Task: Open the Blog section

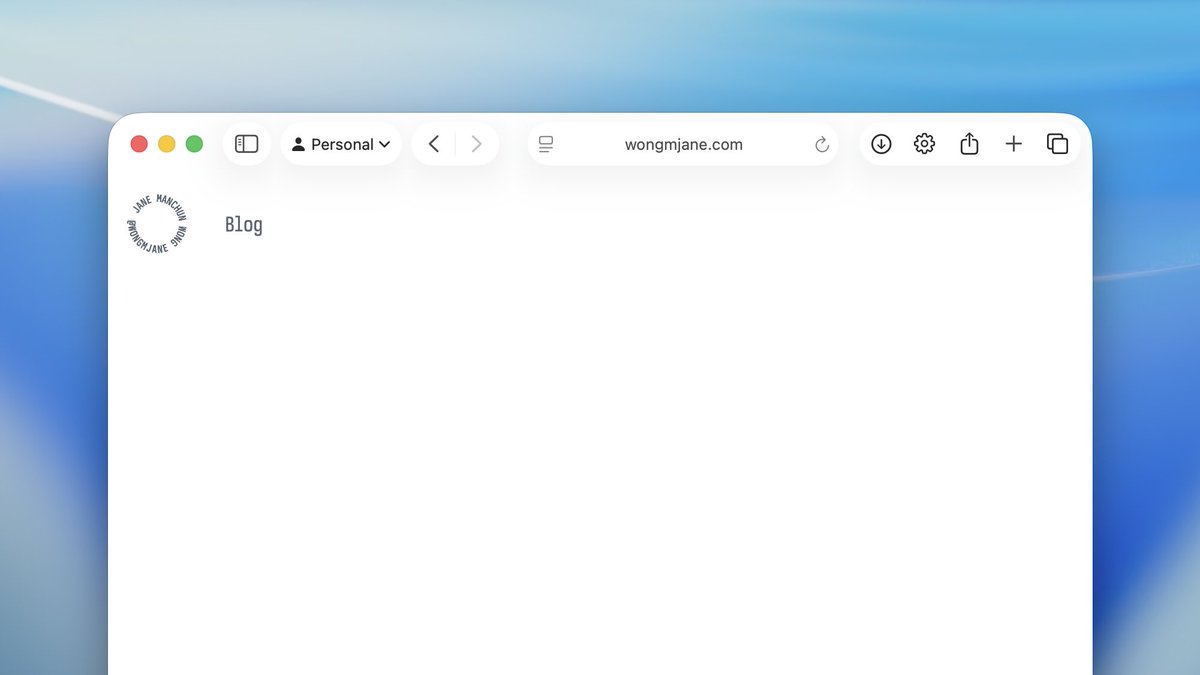Action: [243, 224]
